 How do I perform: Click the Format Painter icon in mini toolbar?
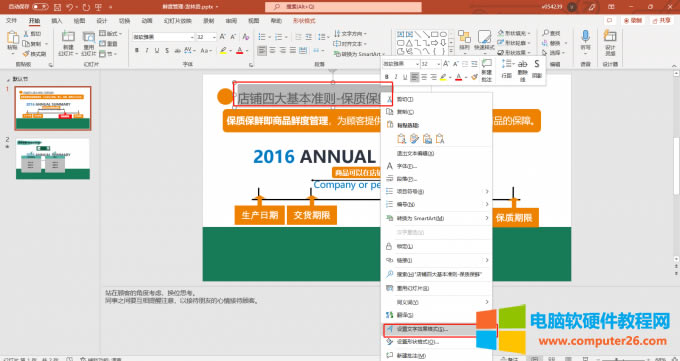click(474, 77)
